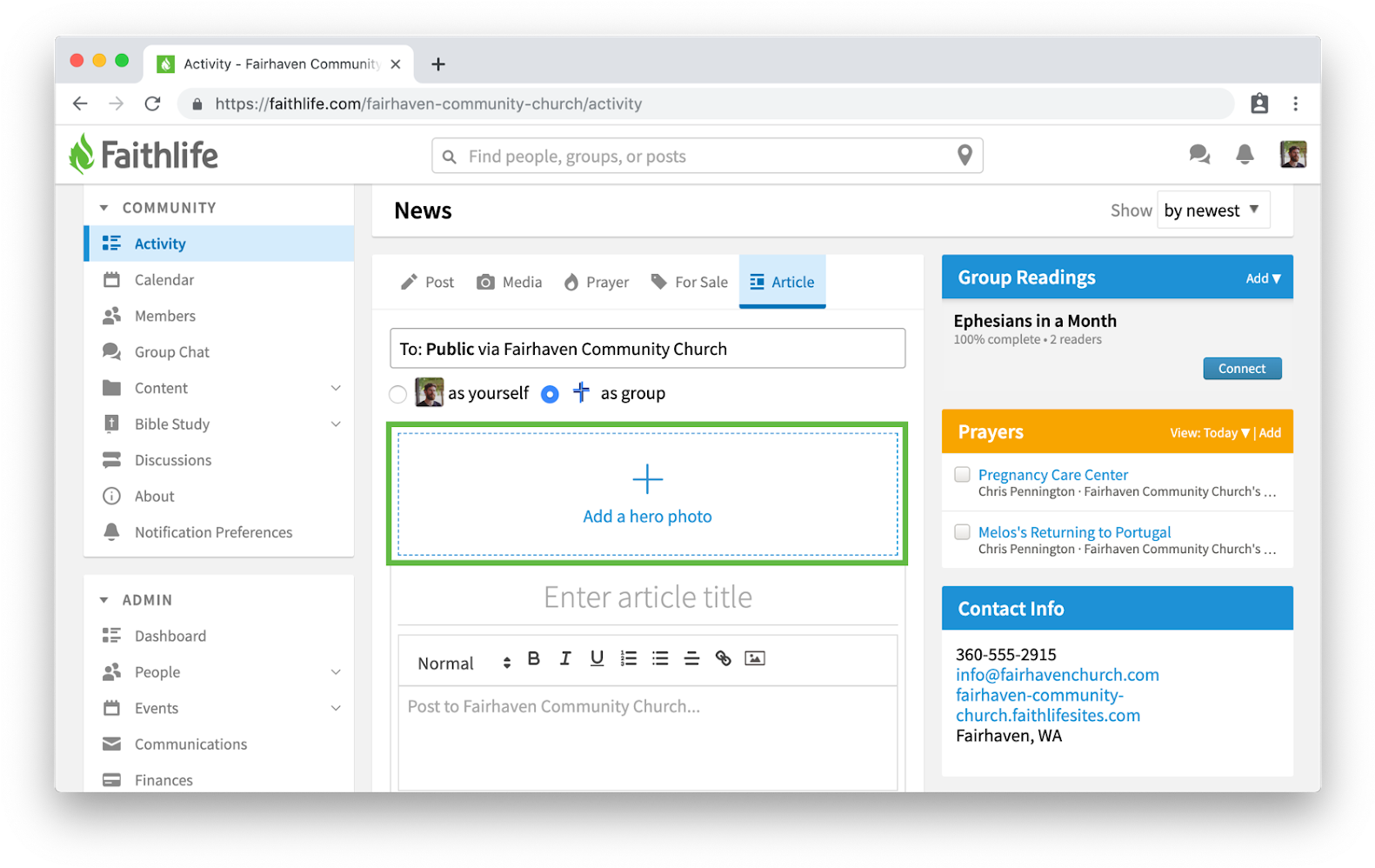Click underline formatting button

tap(597, 658)
